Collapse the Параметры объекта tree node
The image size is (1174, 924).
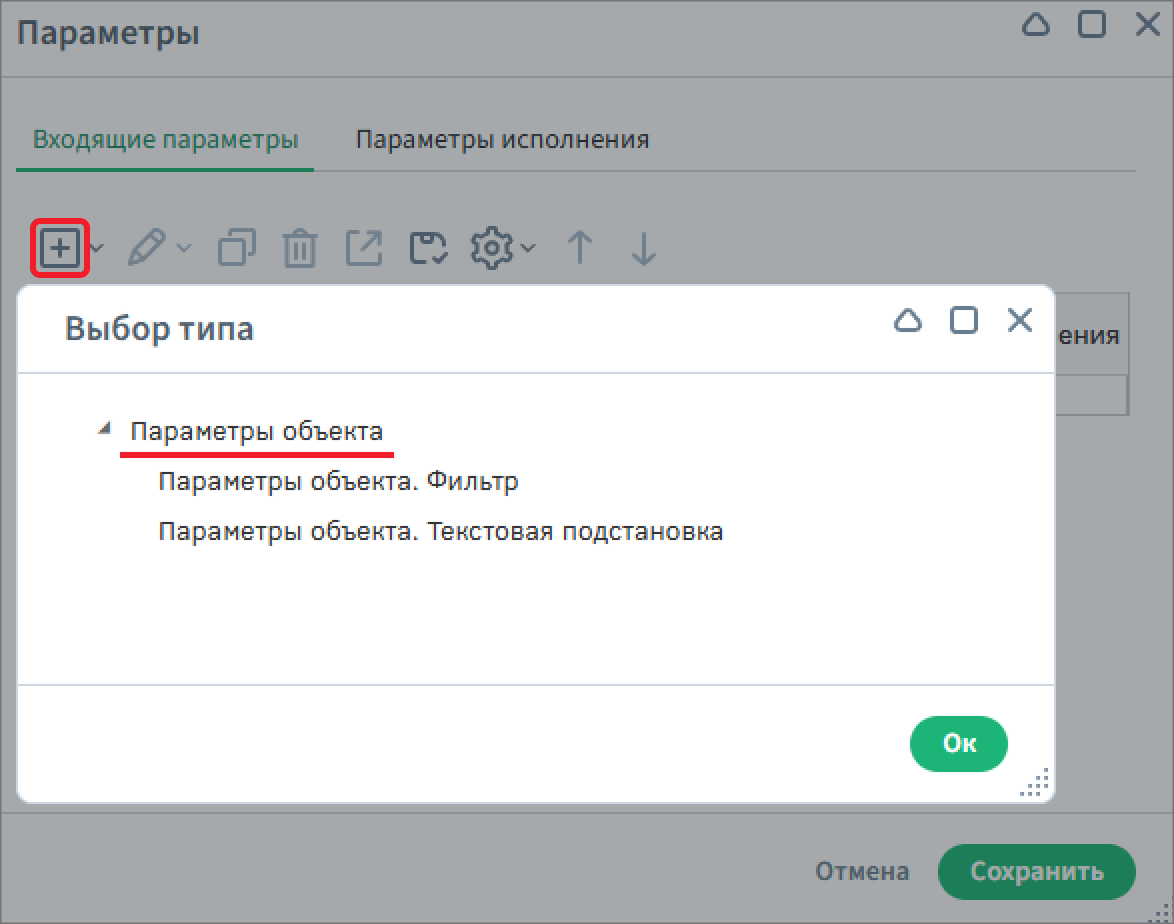click(x=103, y=427)
